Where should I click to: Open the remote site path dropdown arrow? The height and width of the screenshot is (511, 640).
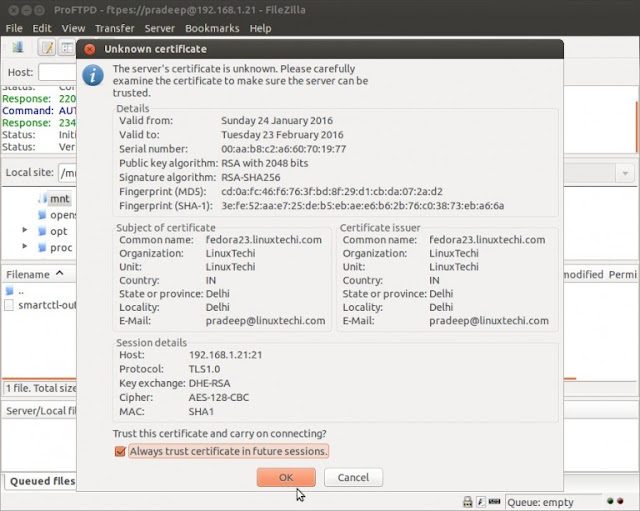tap(625, 173)
